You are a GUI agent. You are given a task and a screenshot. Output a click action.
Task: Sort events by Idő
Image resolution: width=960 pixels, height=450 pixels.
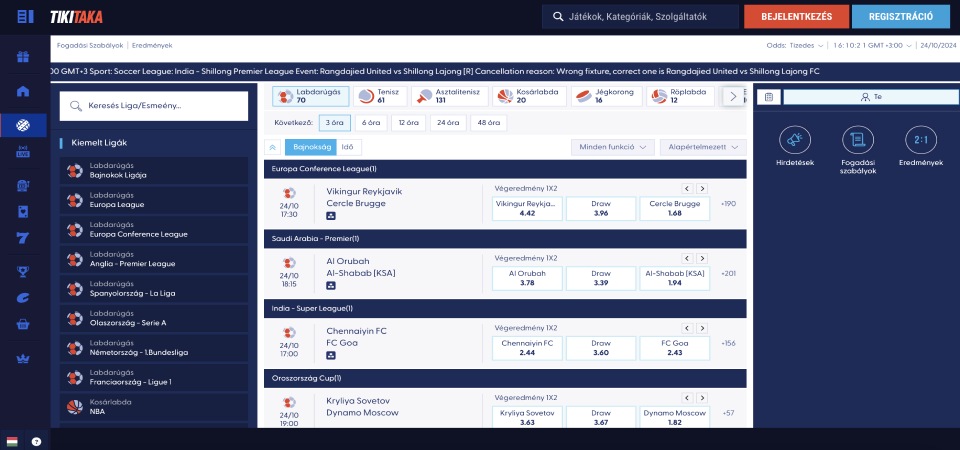tap(349, 147)
